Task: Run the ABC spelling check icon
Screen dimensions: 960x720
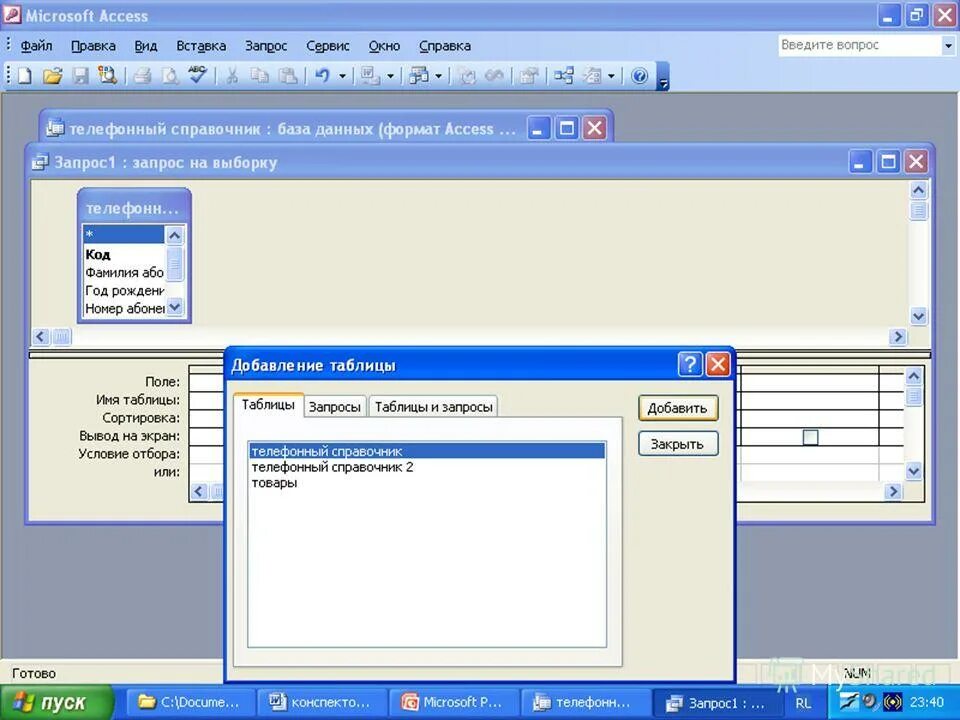Action: 197,75
